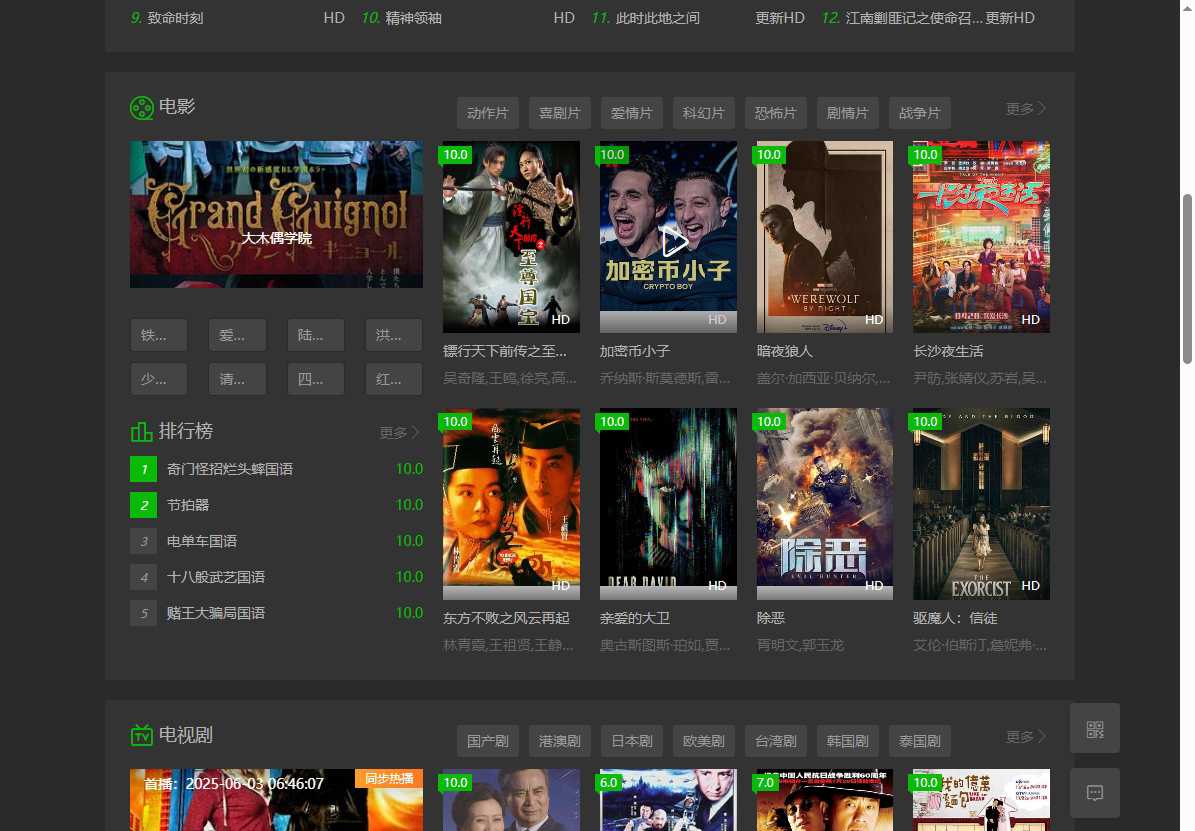This screenshot has height=831, width=1195.
Task: Click the 红... tag button
Action: 393,379
